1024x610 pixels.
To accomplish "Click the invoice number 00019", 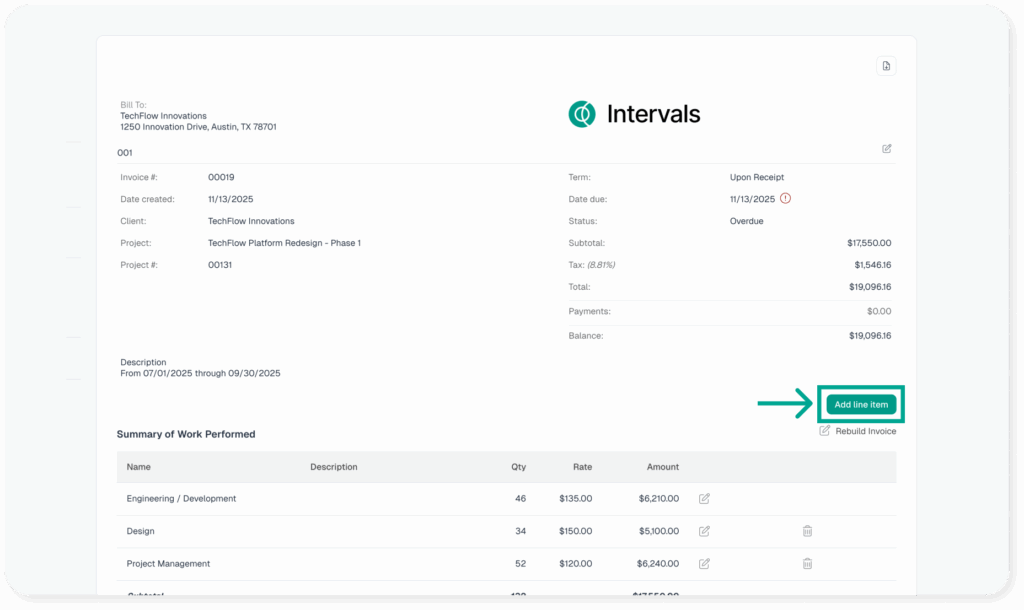I will [x=221, y=177].
